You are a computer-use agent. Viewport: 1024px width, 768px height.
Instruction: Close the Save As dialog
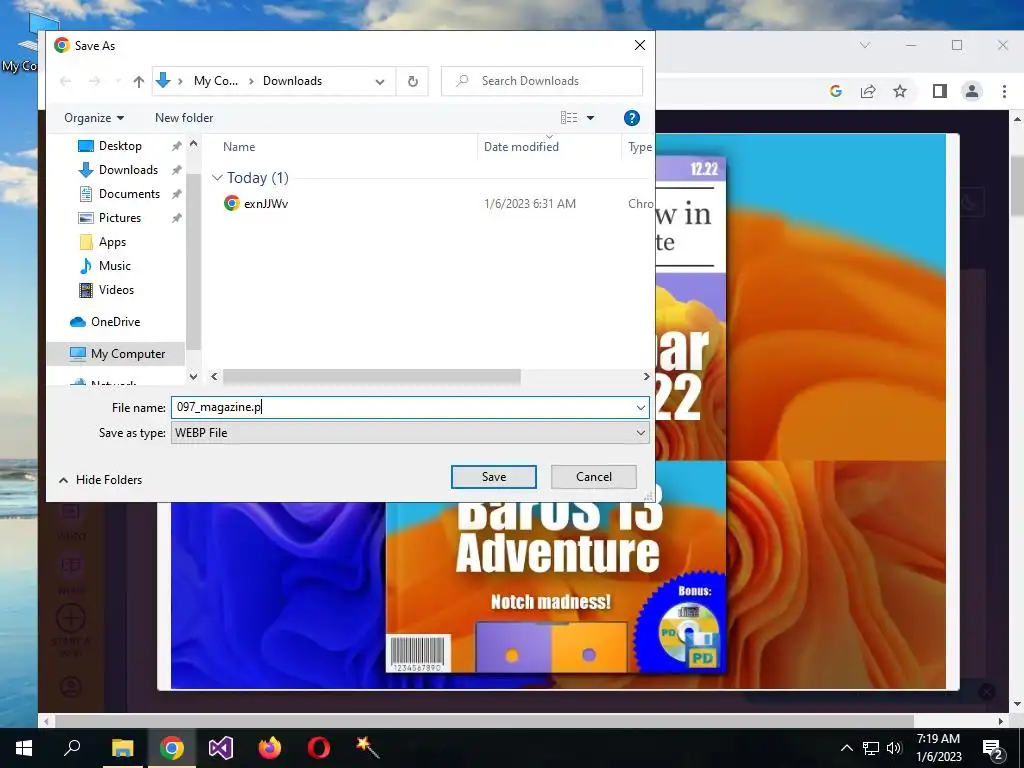tap(640, 45)
